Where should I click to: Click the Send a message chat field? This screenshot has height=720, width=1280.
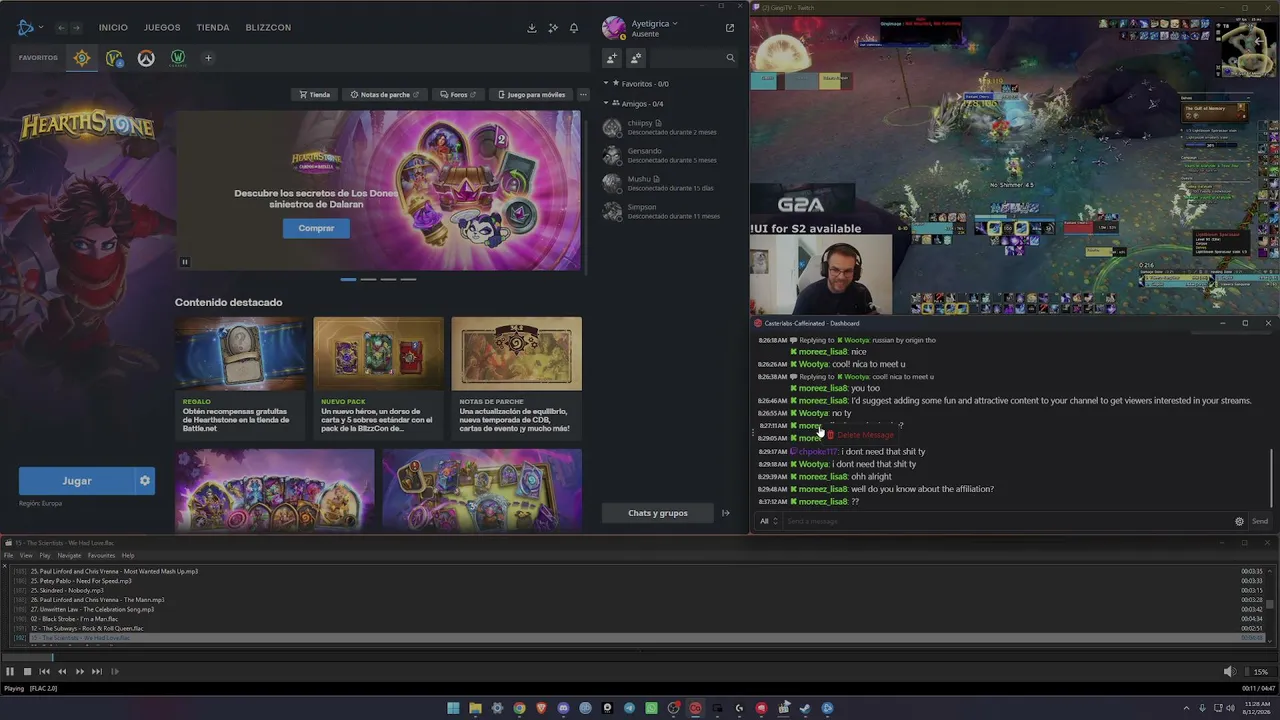tap(1006, 521)
